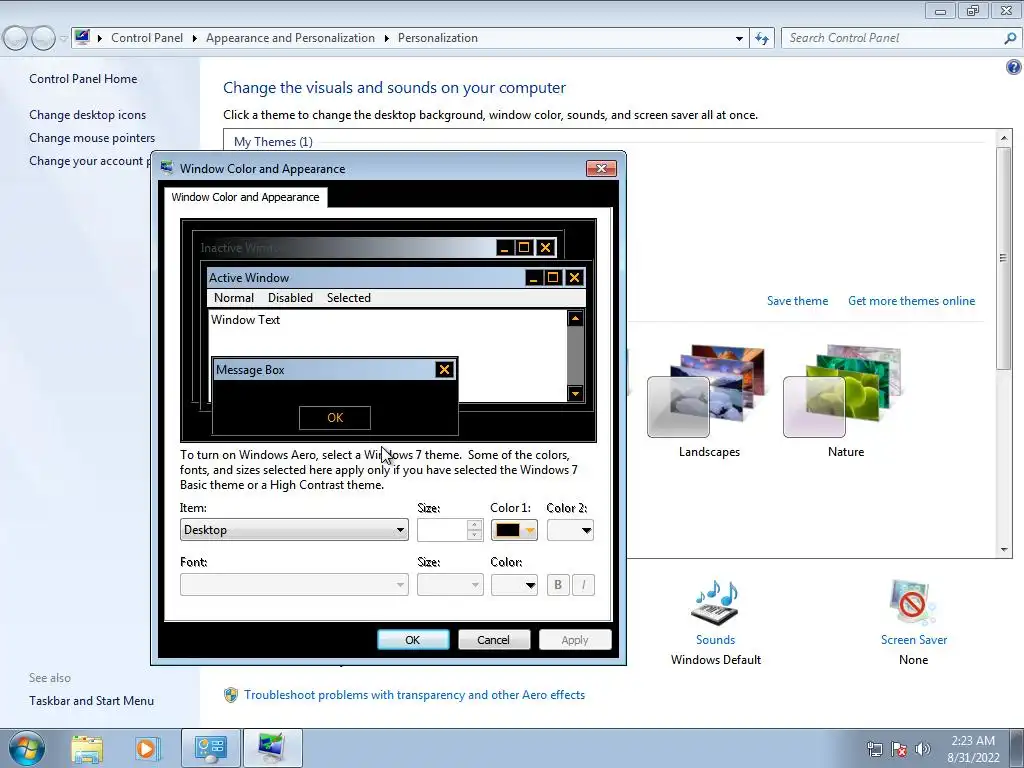
Task: Open Control Panel Home link
Action: [83, 78]
